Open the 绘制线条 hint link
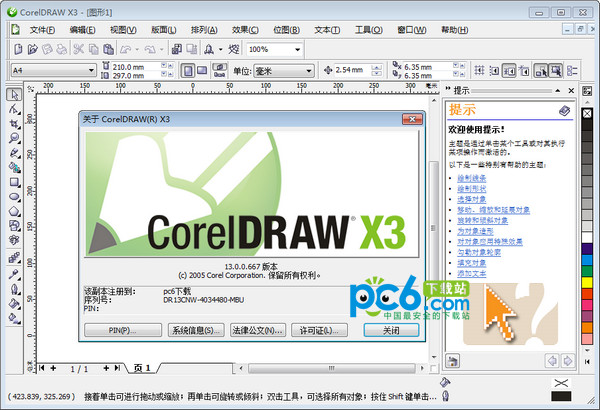The height and width of the screenshot is (410, 600). pyautogui.click(x=471, y=178)
